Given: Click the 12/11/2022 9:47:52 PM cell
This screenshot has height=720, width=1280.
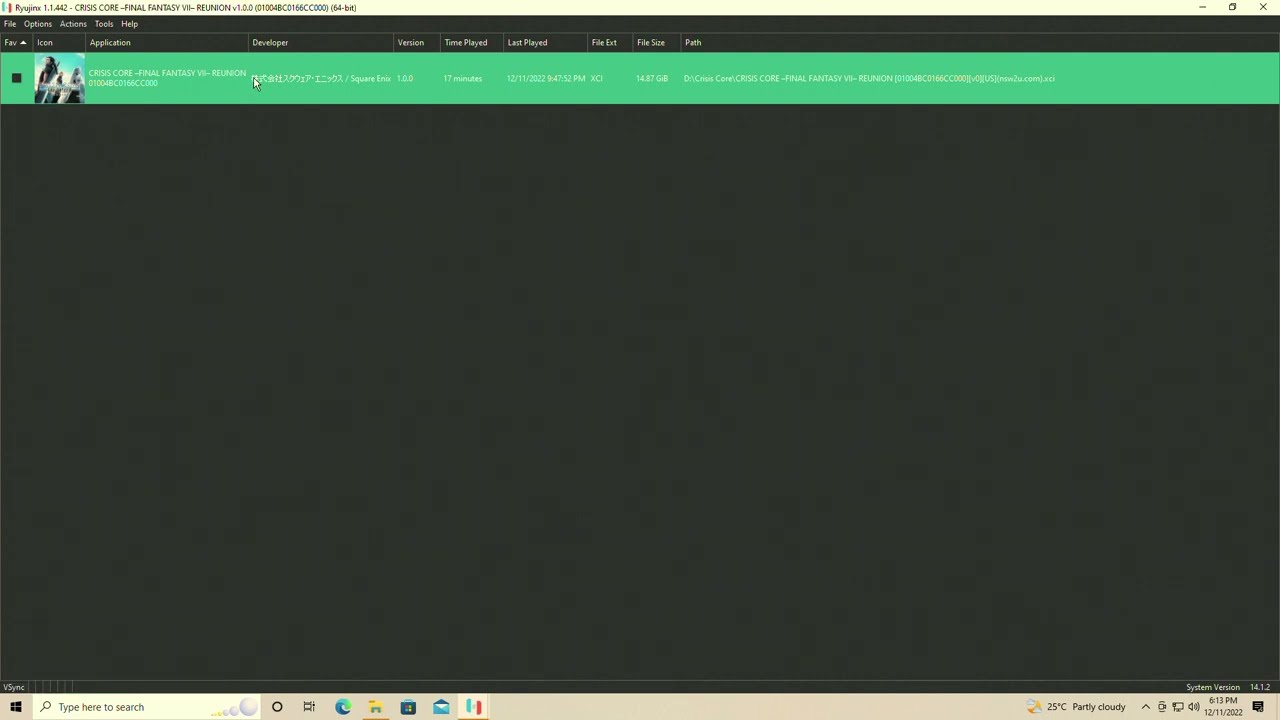Looking at the screenshot, I should (x=546, y=78).
